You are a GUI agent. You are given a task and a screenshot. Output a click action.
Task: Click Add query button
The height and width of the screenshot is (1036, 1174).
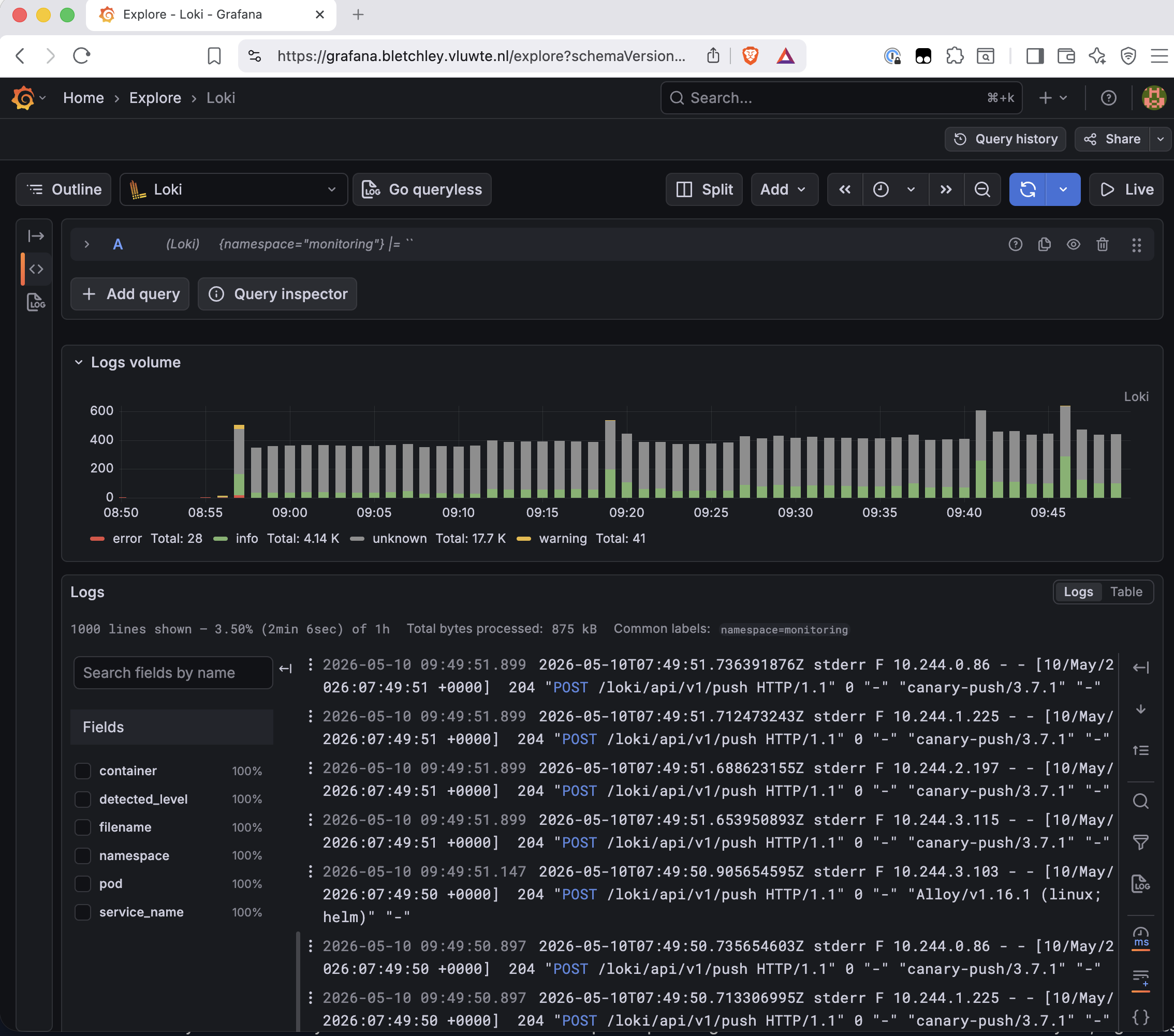point(130,294)
